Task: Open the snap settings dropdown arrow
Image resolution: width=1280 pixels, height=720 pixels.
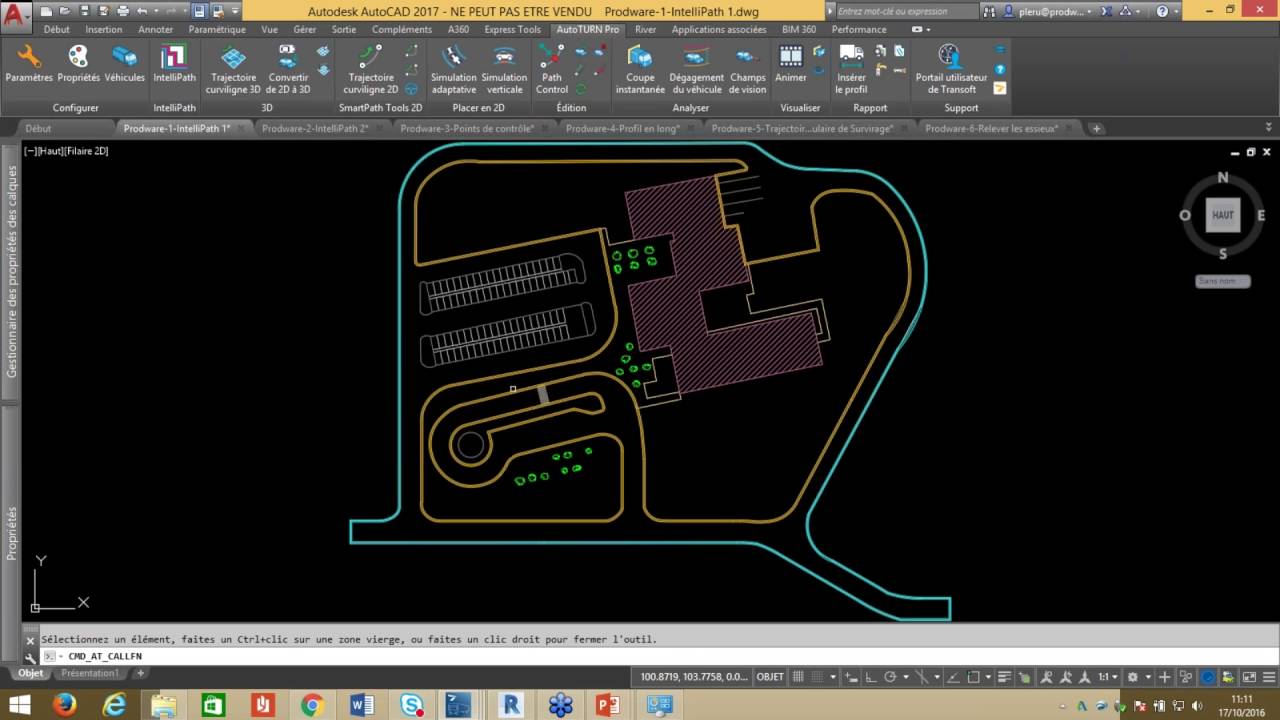Action: [833, 677]
